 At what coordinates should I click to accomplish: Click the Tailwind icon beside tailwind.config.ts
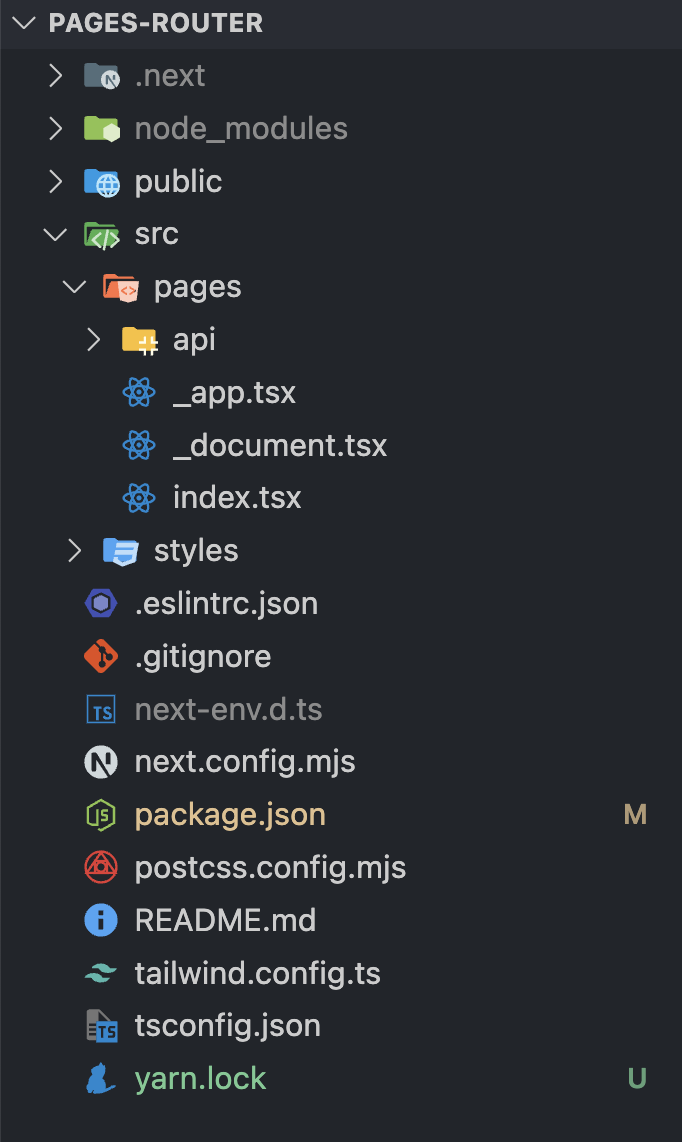click(x=101, y=973)
